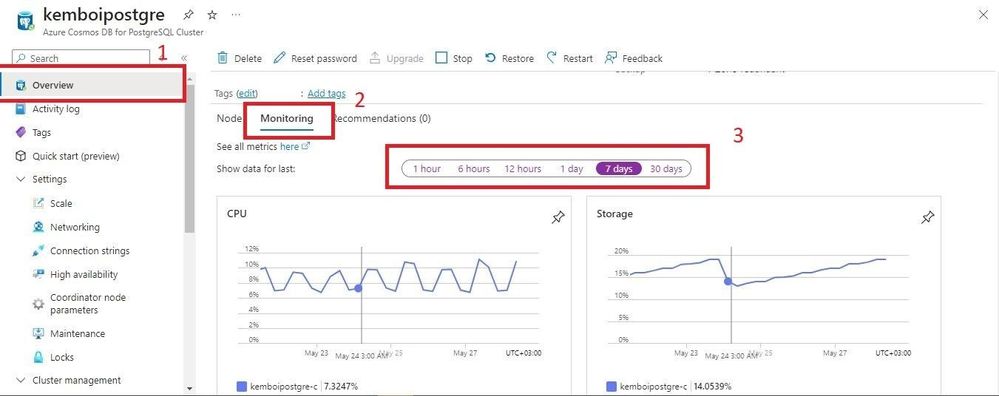Switch to the Recommendations (0) tab
999x396 pixels.
[382, 118]
